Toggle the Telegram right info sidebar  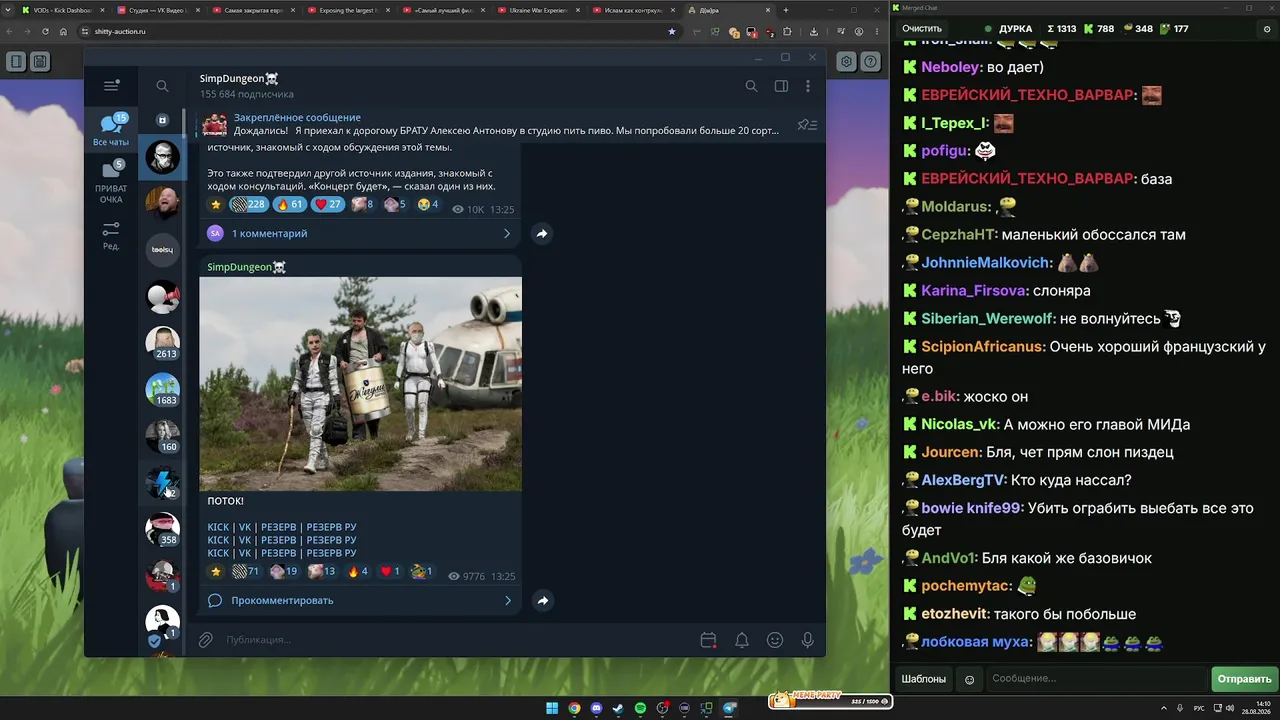(781, 86)
